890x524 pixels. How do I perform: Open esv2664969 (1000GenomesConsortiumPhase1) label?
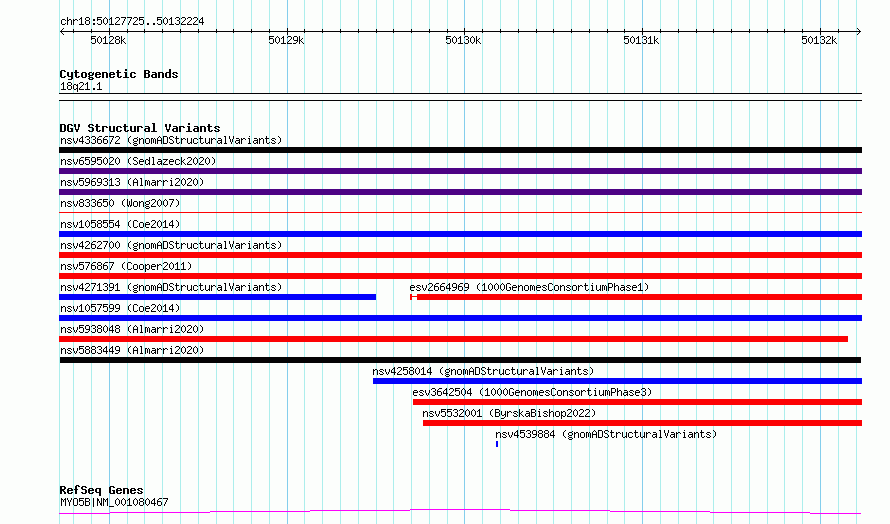[x=529, y=287]
